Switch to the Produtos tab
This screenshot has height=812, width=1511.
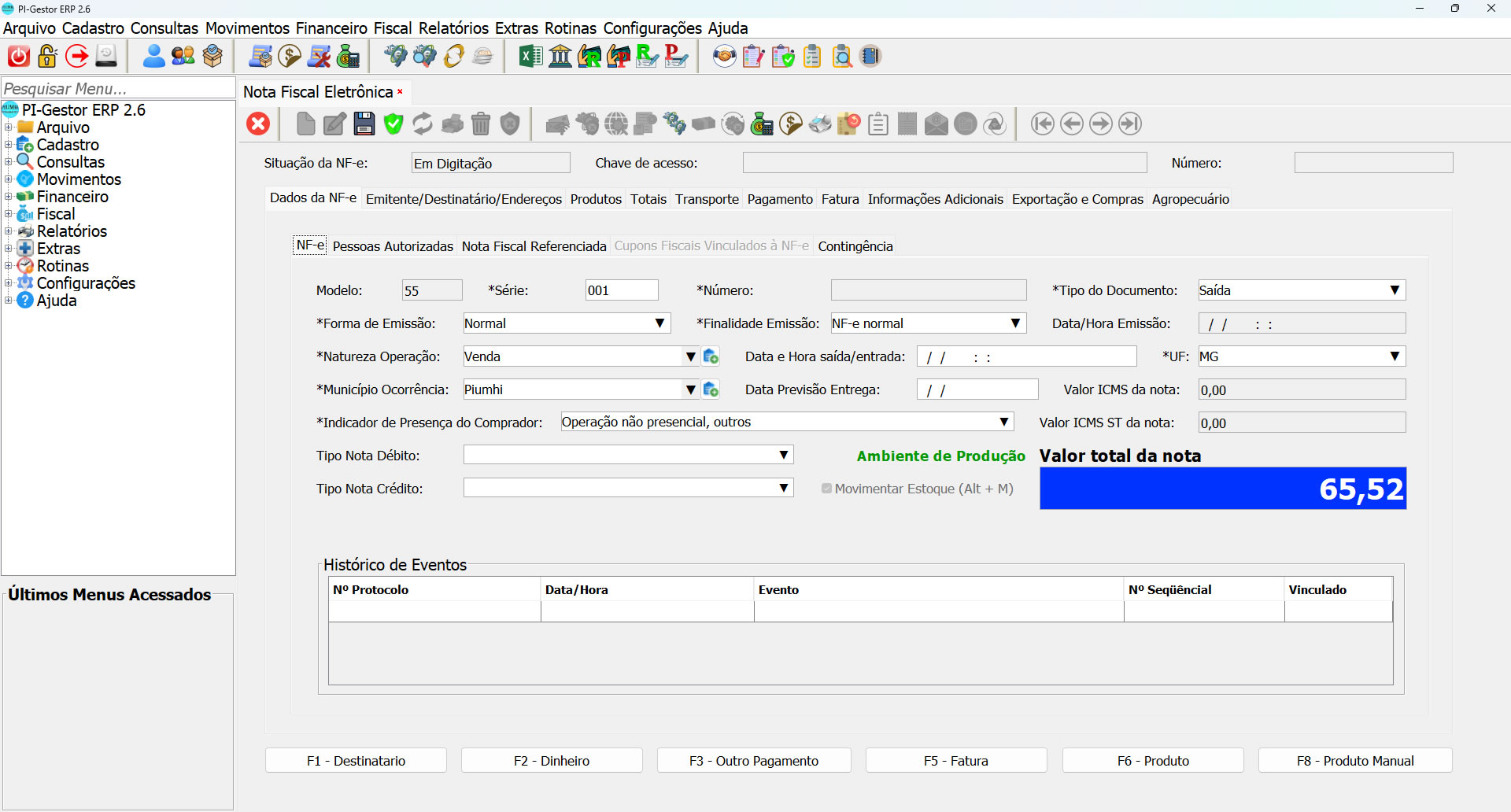point(596,199)
